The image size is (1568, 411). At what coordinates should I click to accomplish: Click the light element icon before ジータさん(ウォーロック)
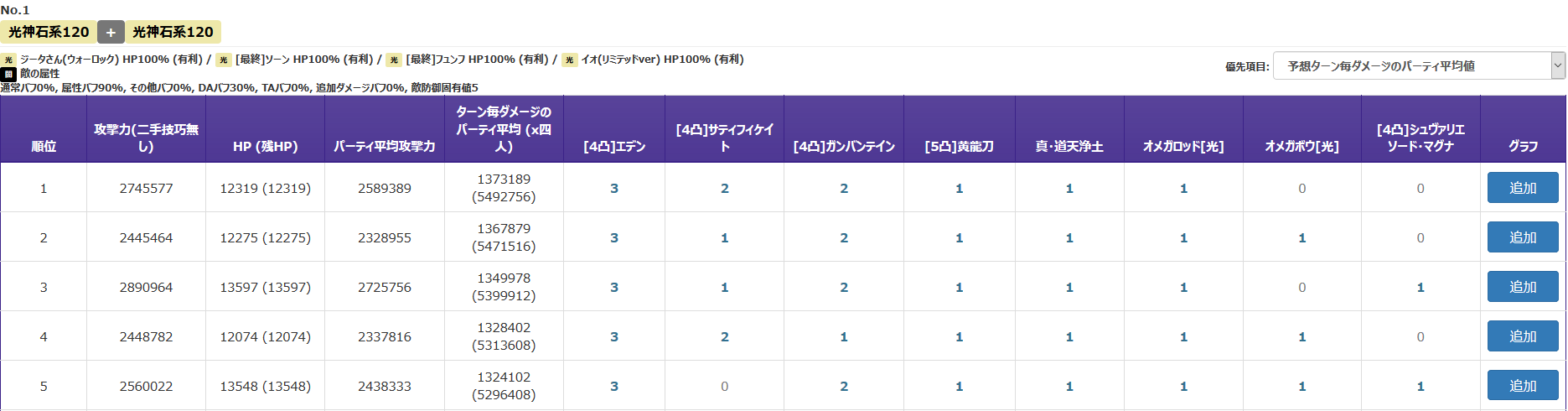coord(8,60)
